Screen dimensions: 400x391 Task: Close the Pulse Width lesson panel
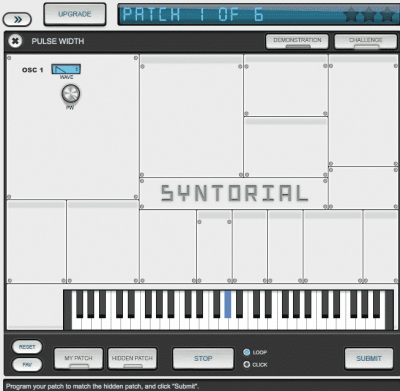(15, 41)
